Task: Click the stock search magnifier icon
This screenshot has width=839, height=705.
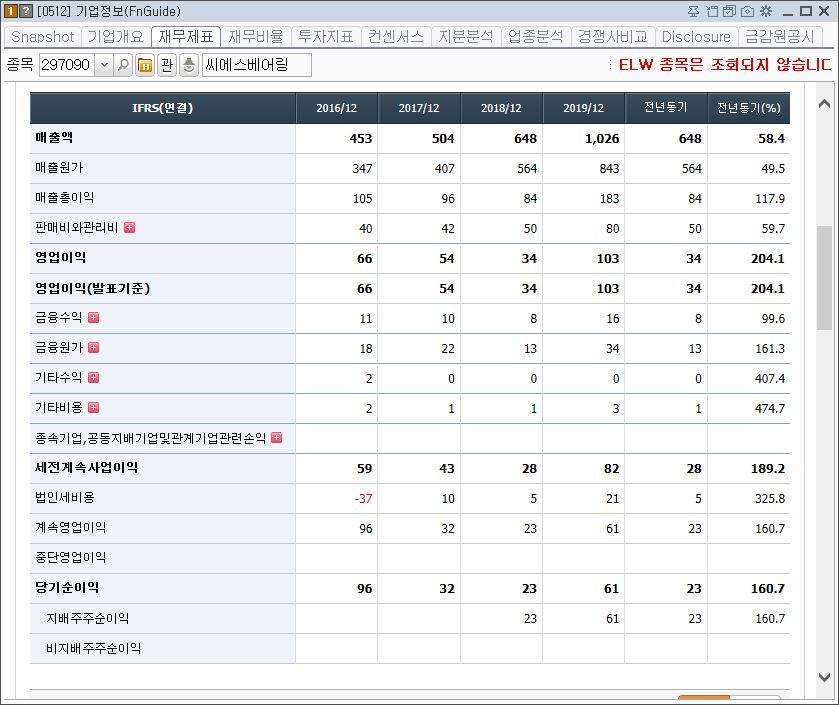Action: tap(123, 64)
